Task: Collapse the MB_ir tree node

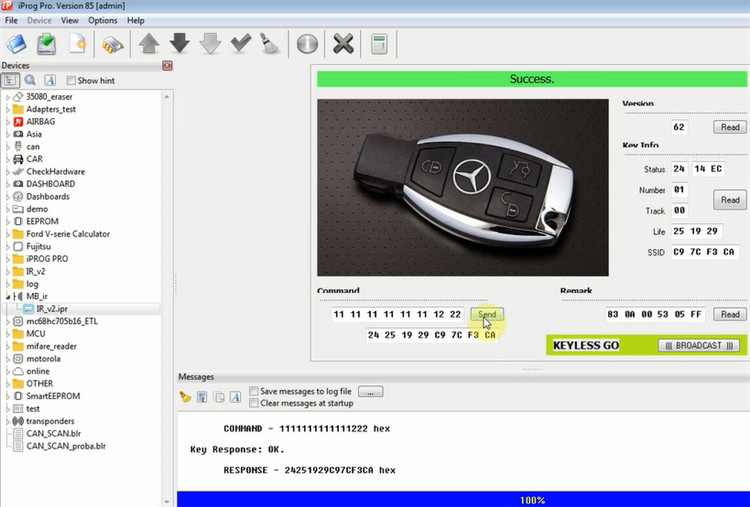Action: (x=8, y=297)
